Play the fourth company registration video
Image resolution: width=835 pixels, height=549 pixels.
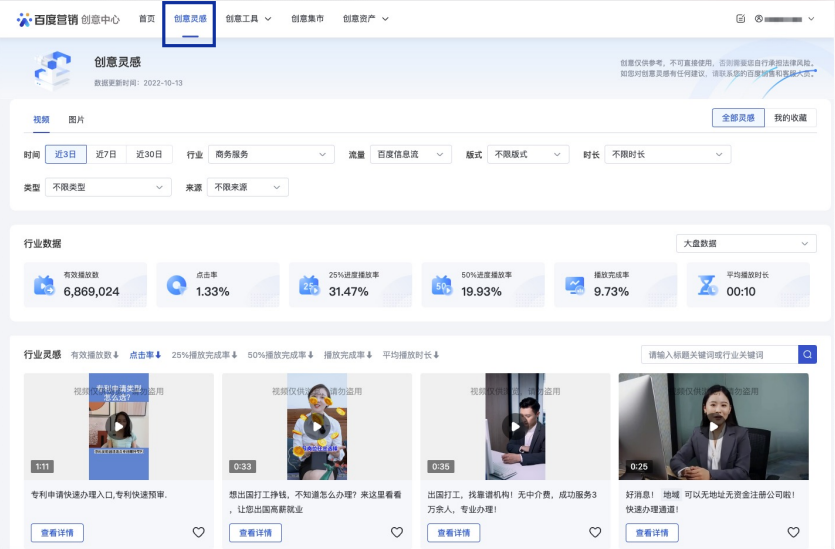click(x=713, y=427)
